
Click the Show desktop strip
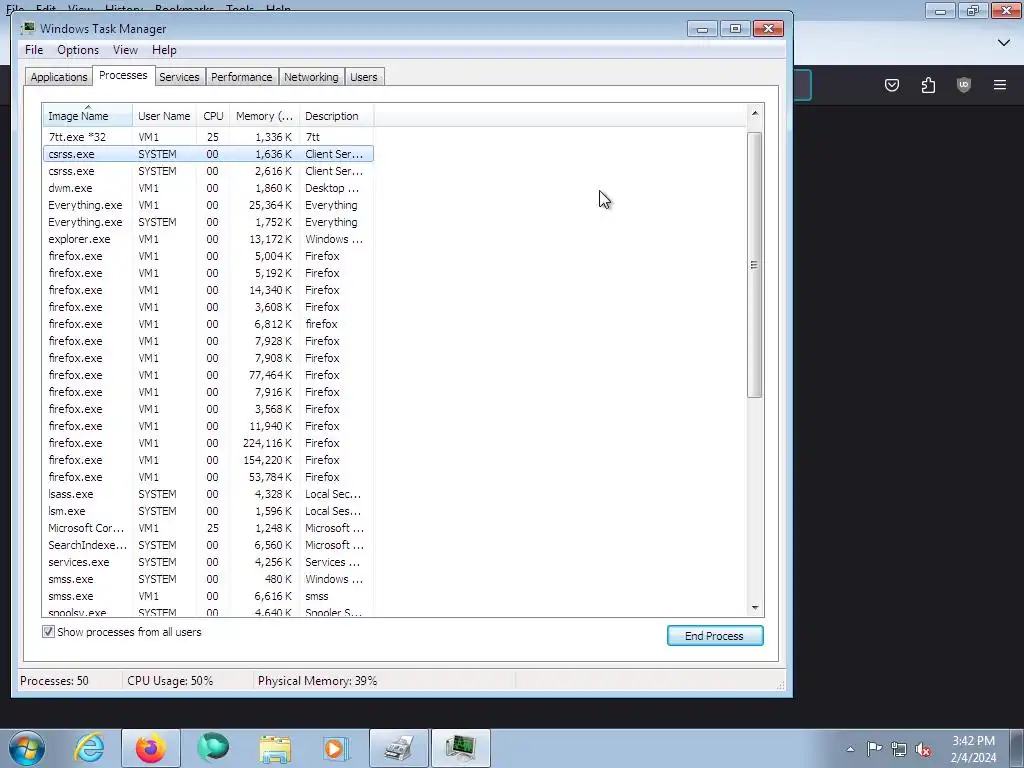(1017, 748)
